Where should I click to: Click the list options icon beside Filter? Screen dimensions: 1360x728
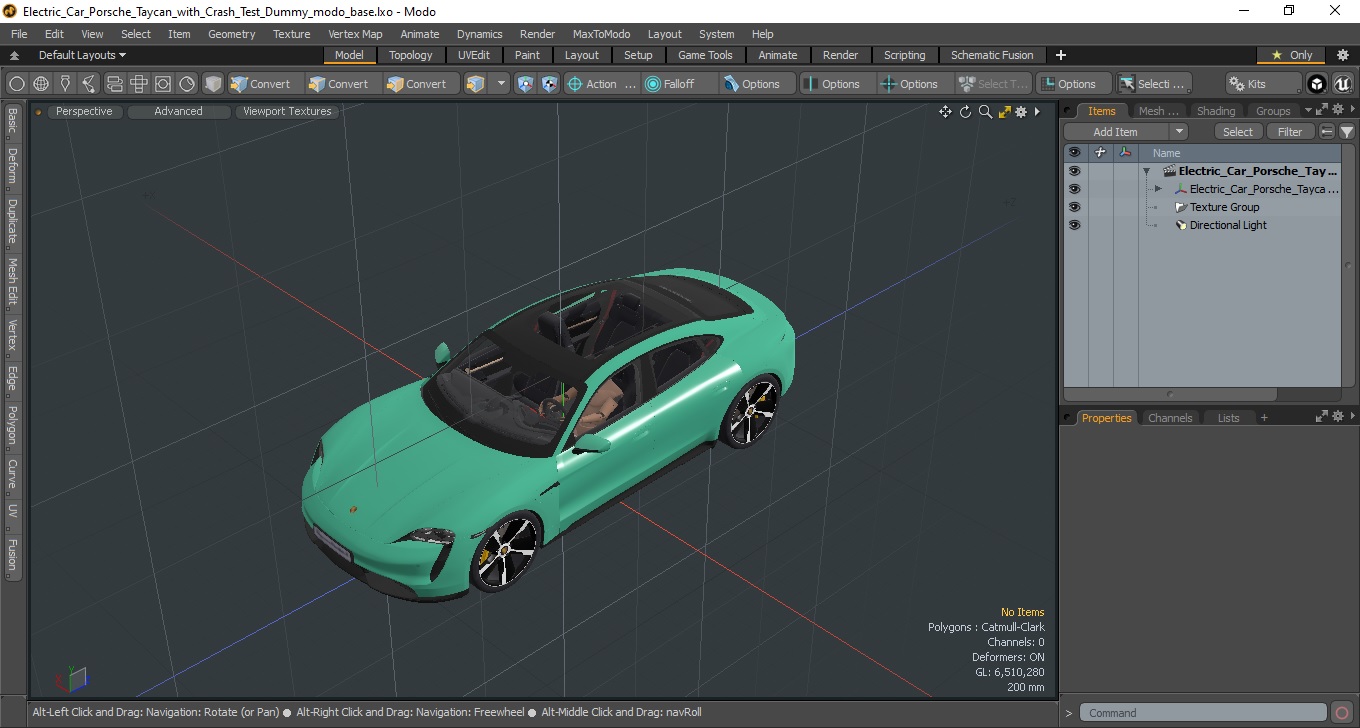pyautogui.click(x=1327, y=132)
